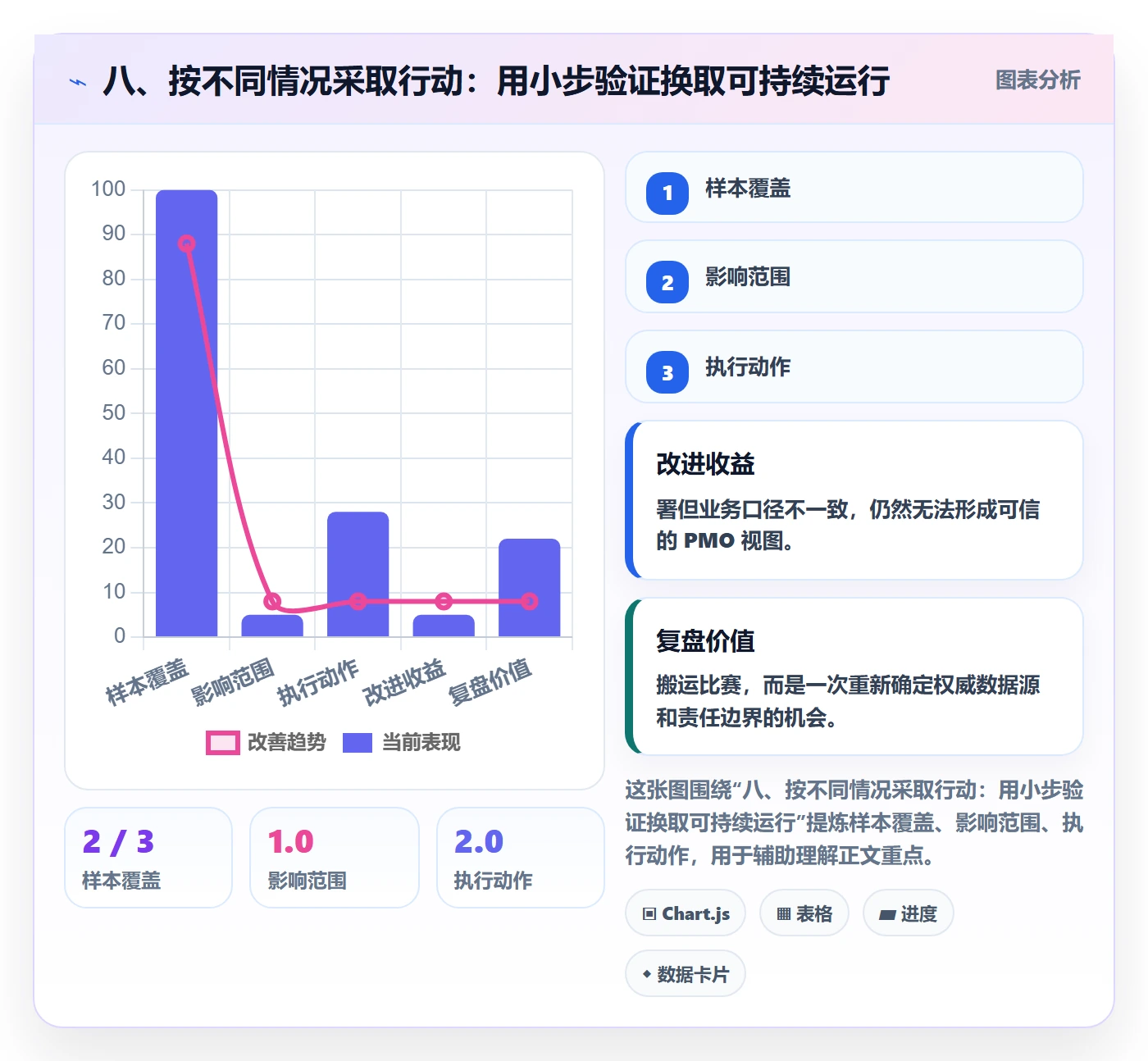Click the 影响范围 bar in the chart

tap(272, 626)
